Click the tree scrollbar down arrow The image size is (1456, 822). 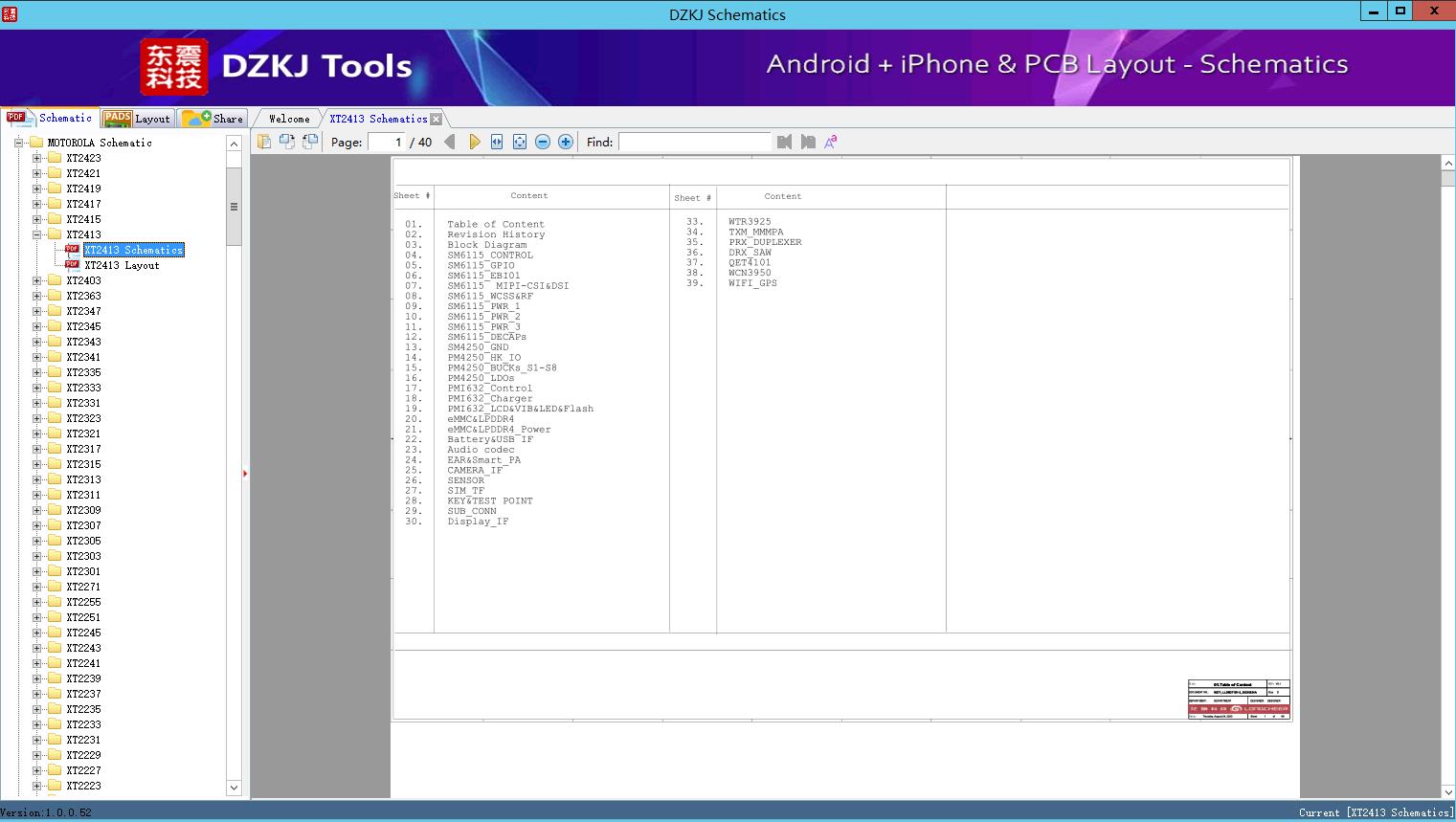(x=234, y=788)
